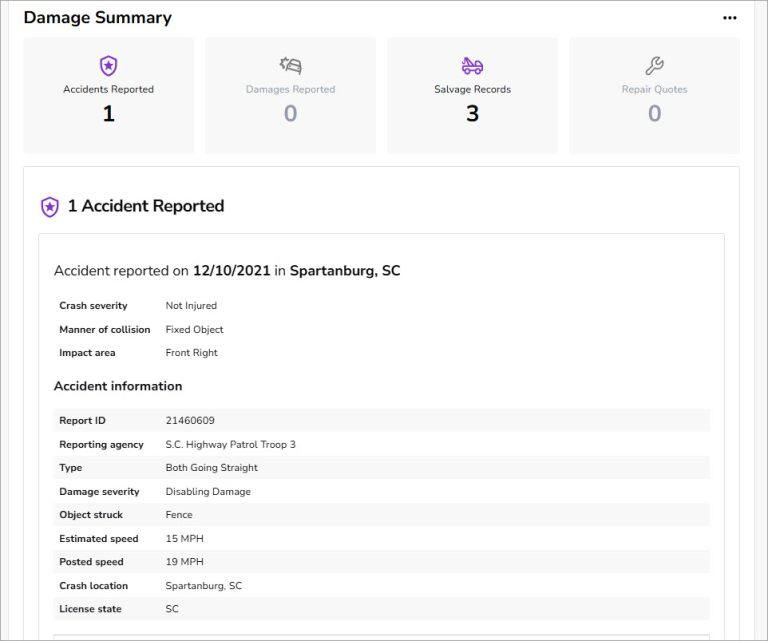Click the Salvage Records tow truck icon
Screen dimensions: 768x641
click(x=472, y=66)
